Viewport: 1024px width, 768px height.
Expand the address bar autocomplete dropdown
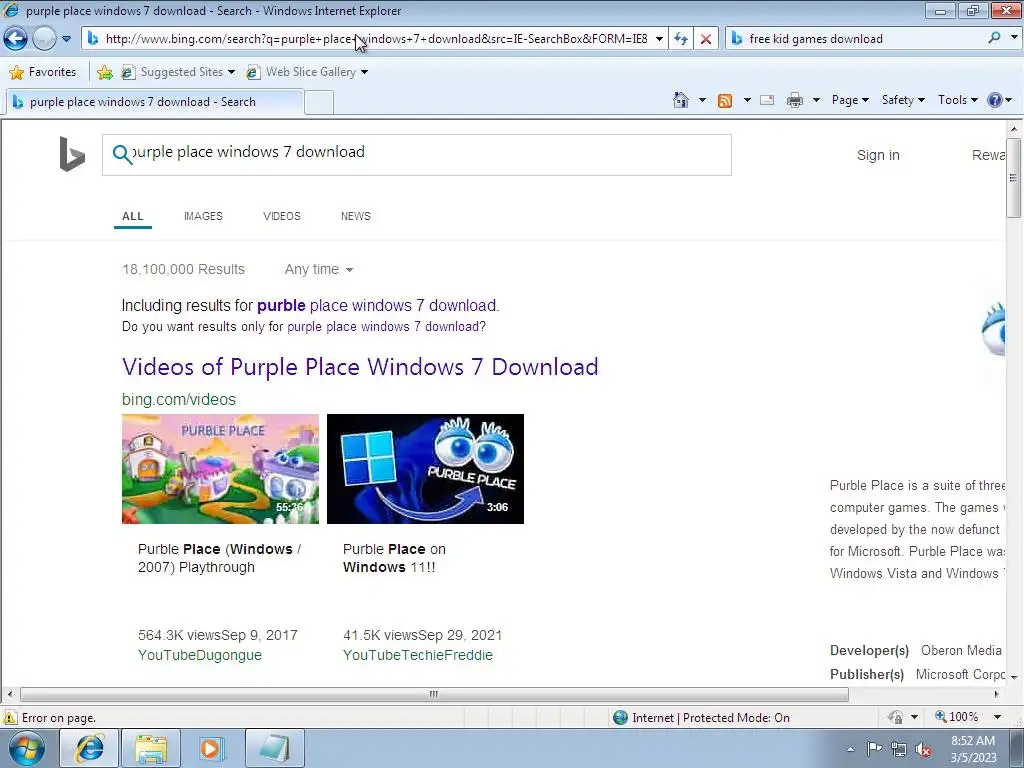659,39
